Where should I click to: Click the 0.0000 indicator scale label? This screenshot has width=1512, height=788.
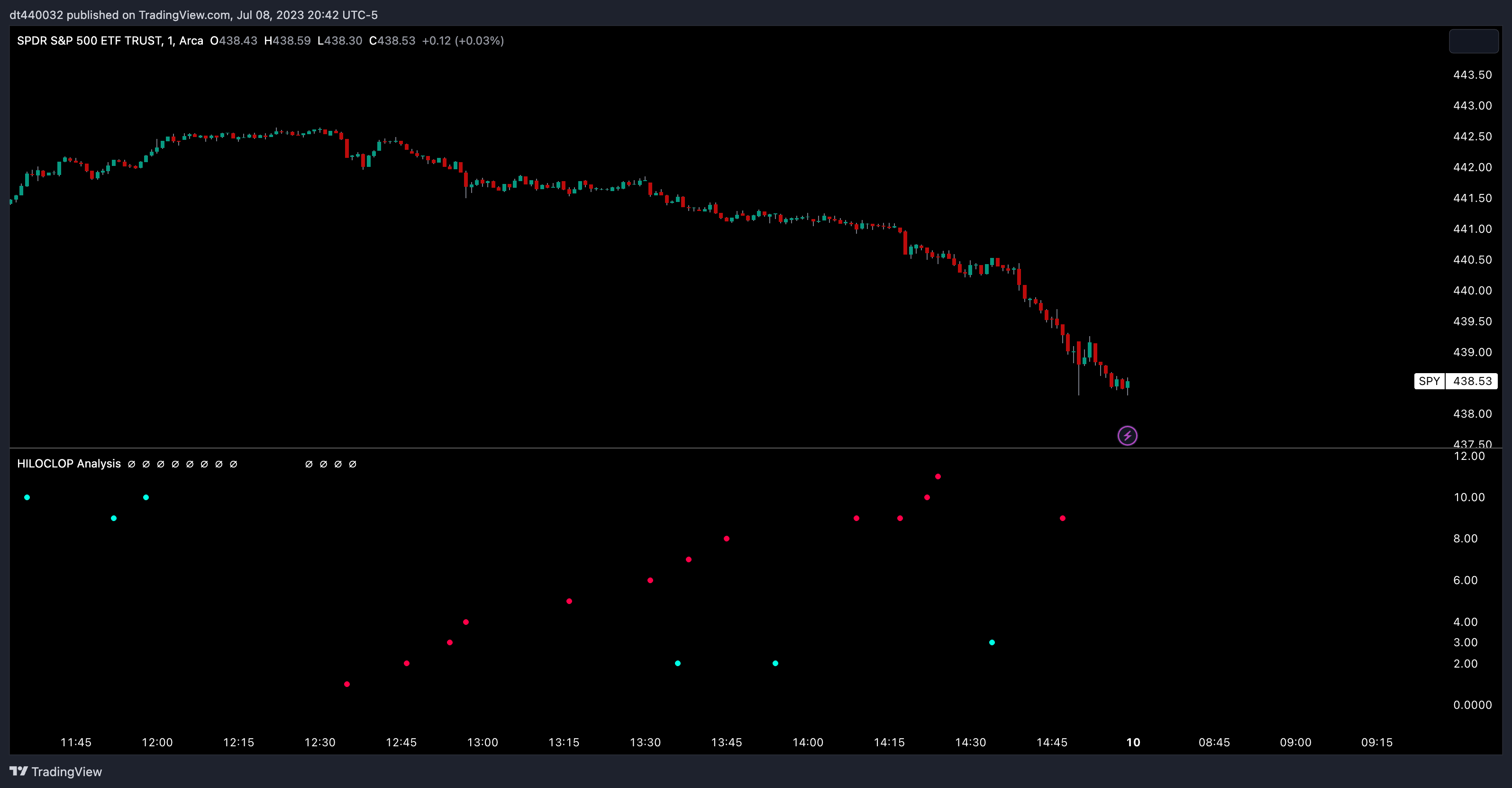point(1472,705)
